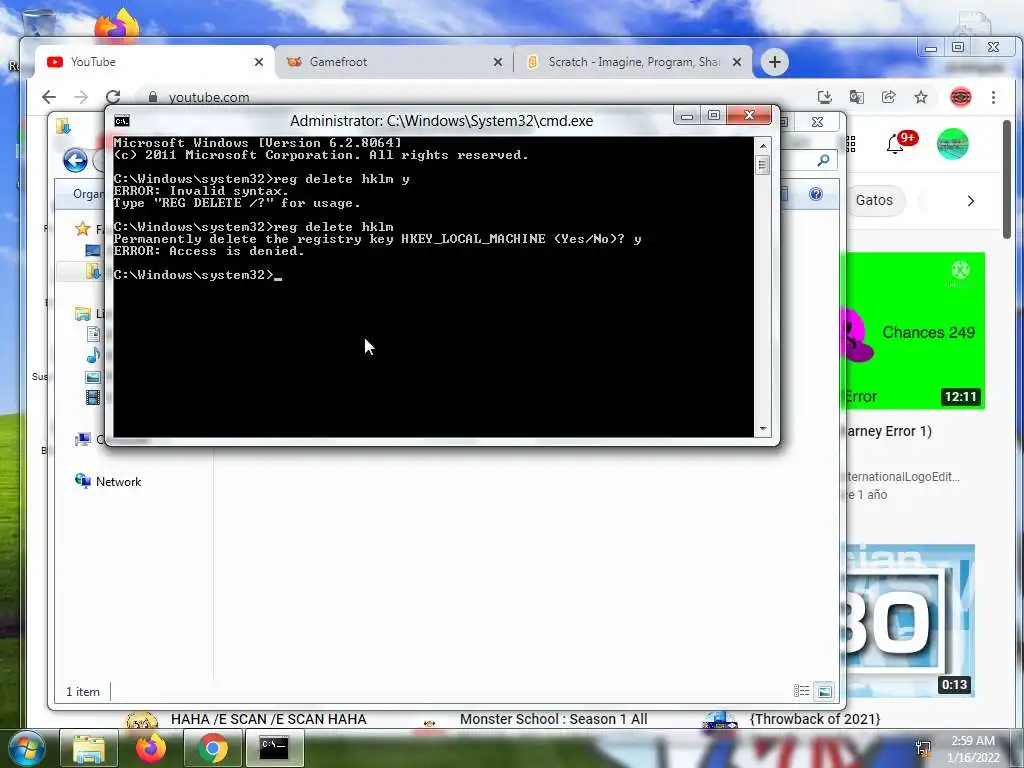The height and width of the screenshot is (768, 1024).
Task: Open the 0:13 duration video thumbnail
Action: coord(910,620)
